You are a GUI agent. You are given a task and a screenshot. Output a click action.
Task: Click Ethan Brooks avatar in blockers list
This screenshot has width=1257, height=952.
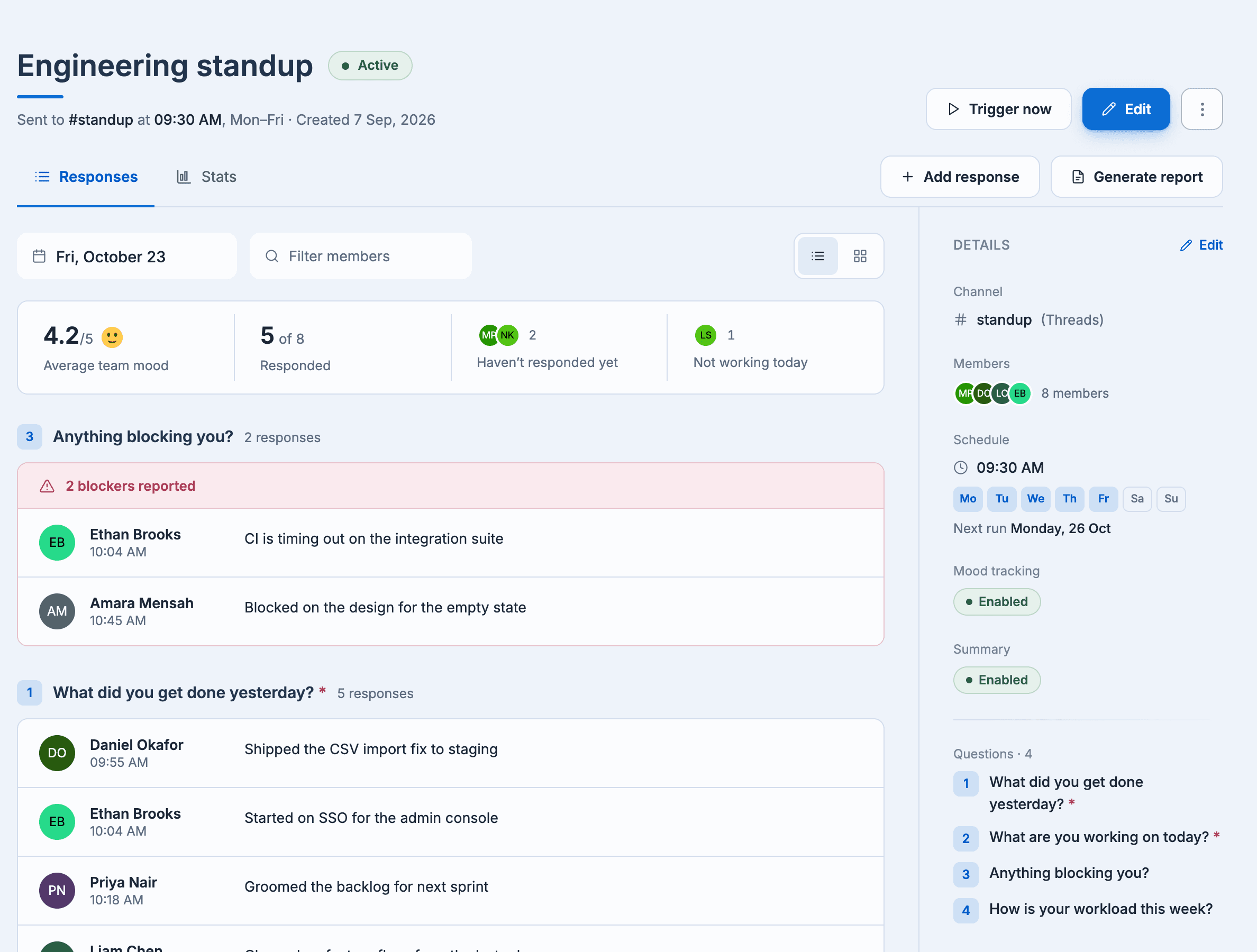57,543
